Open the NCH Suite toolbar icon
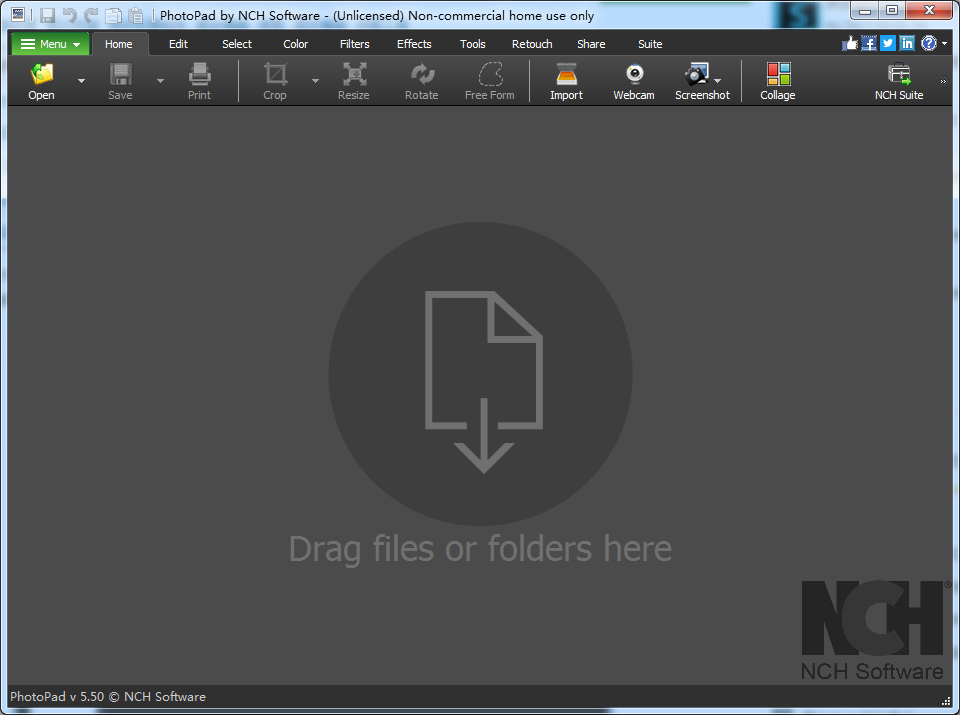960x715 pixels. [899, 74]
